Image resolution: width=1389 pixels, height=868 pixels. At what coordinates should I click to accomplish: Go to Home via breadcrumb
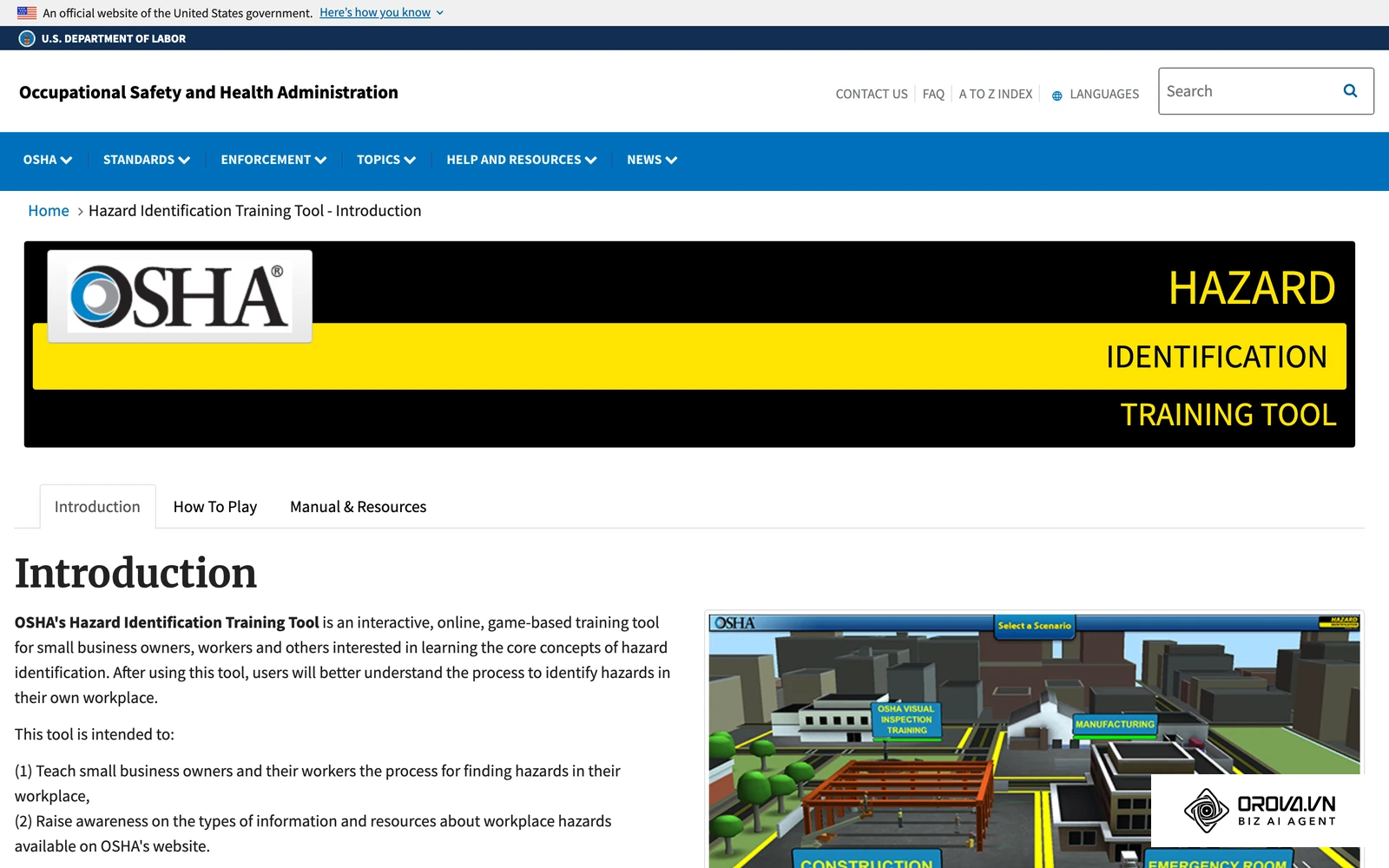click(49, 211)
